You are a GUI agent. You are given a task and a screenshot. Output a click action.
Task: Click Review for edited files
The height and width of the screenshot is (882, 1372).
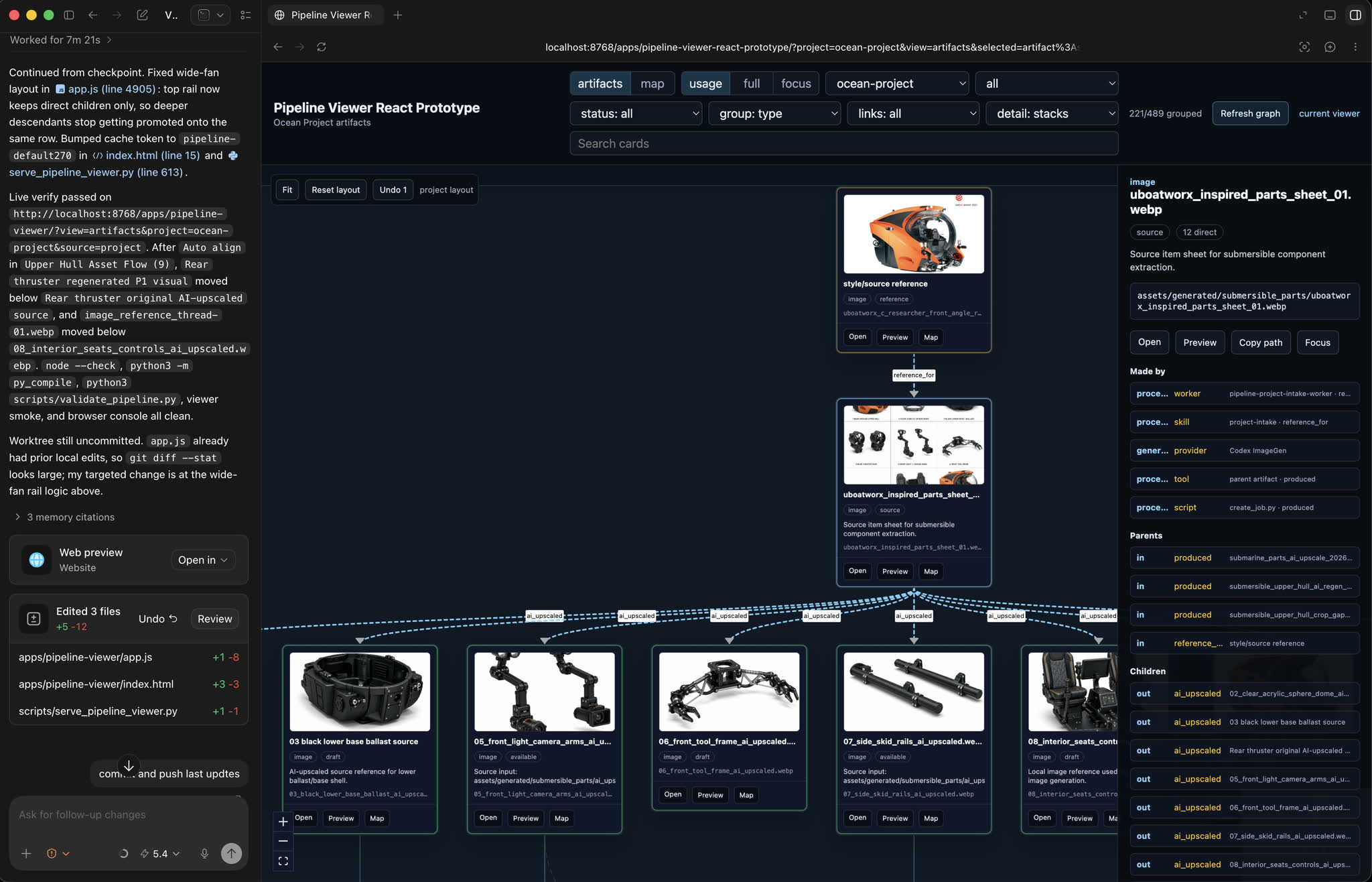(214, 619)
